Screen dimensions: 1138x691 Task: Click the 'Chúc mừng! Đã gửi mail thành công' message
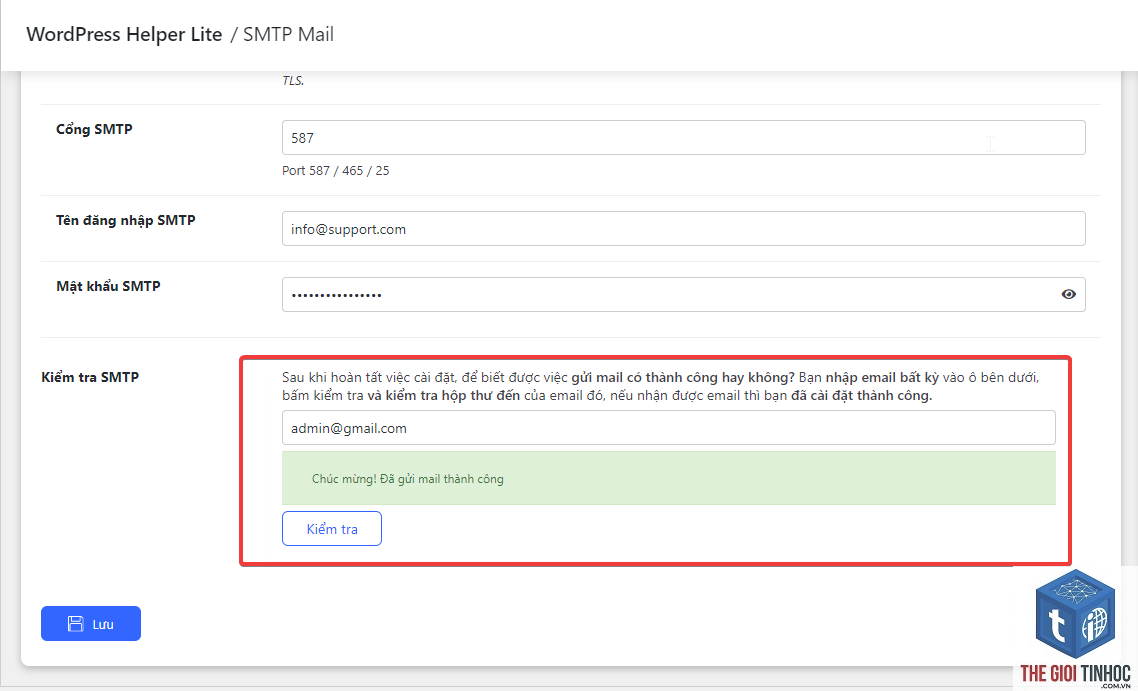click(408, 478)
